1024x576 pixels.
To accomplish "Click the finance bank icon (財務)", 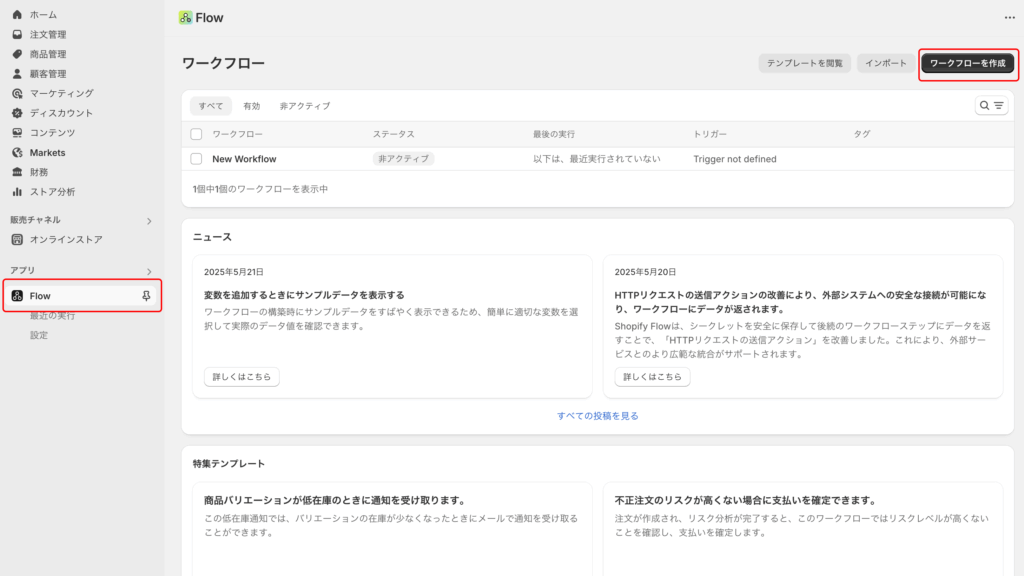I will click(x=17, y=172).
